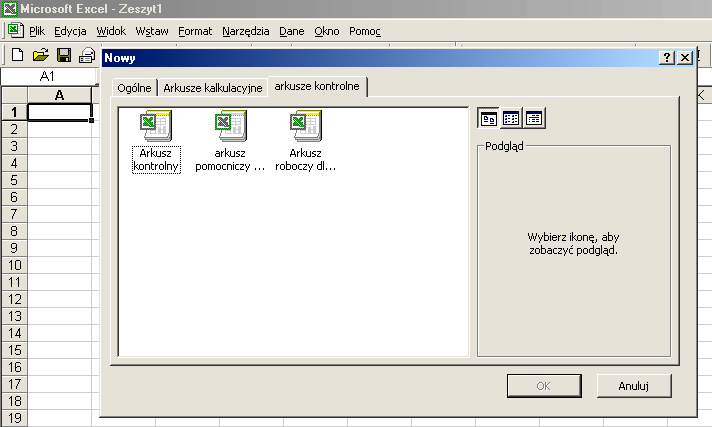
Task: Click the Excel icon in title bar
Action: point(9,9)
